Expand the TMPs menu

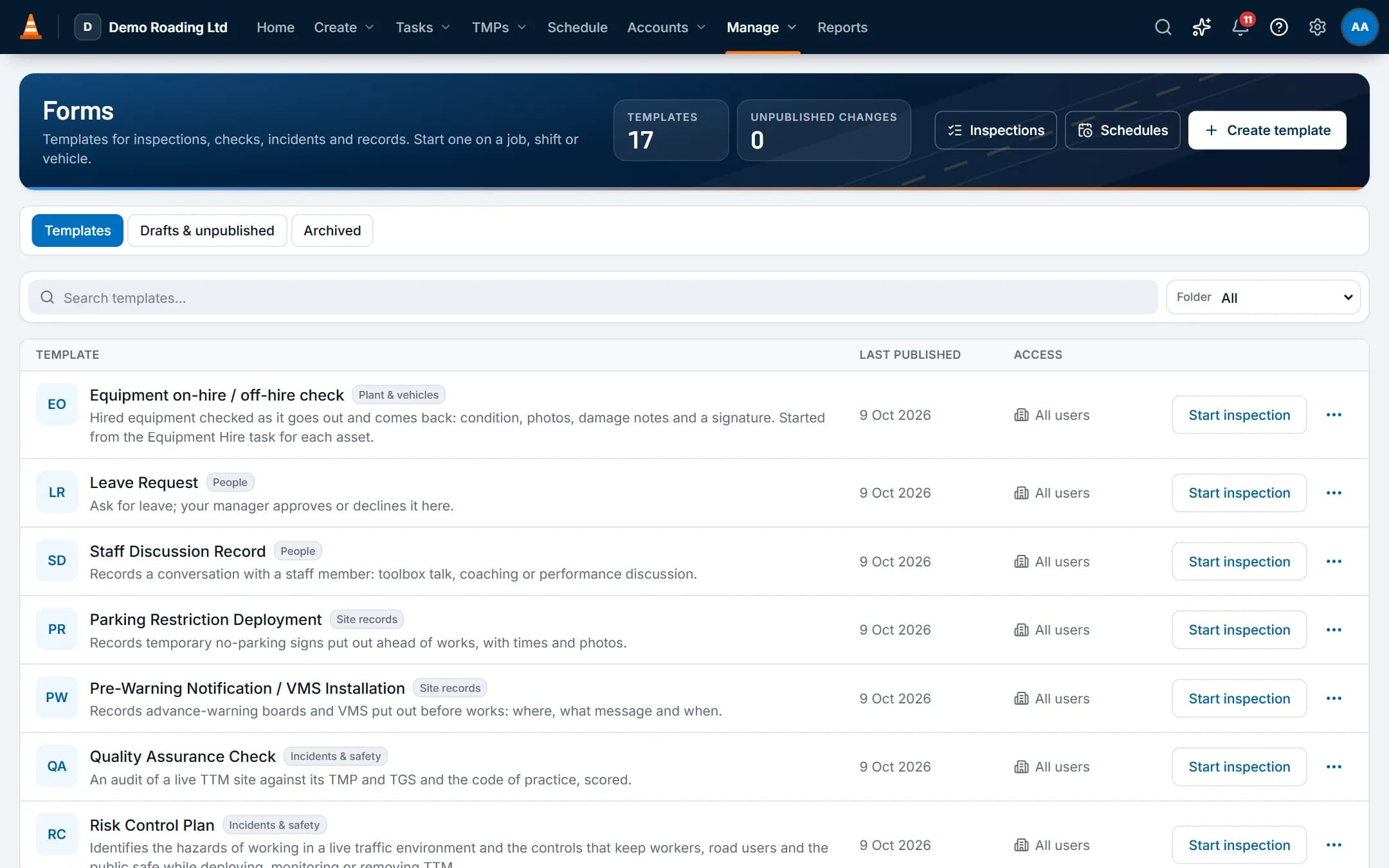coord(499,27)
